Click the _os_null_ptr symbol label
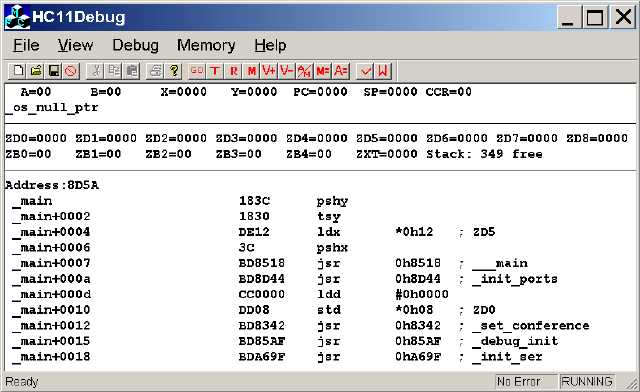640x392 pixels. point(52,108)
